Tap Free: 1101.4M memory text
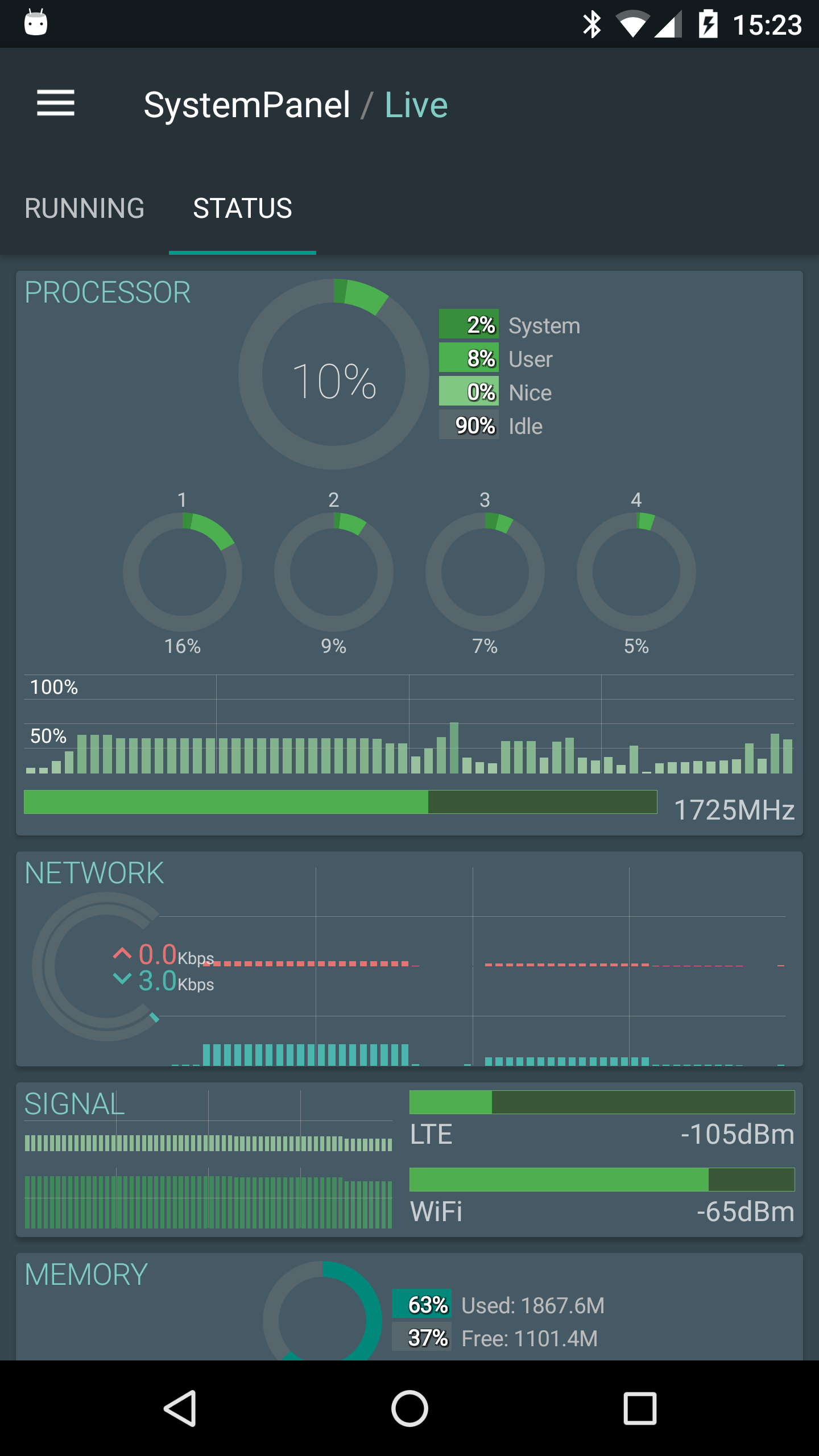Image resolution: width=819 pixels, height=1456 pixels. [530, 1338]
